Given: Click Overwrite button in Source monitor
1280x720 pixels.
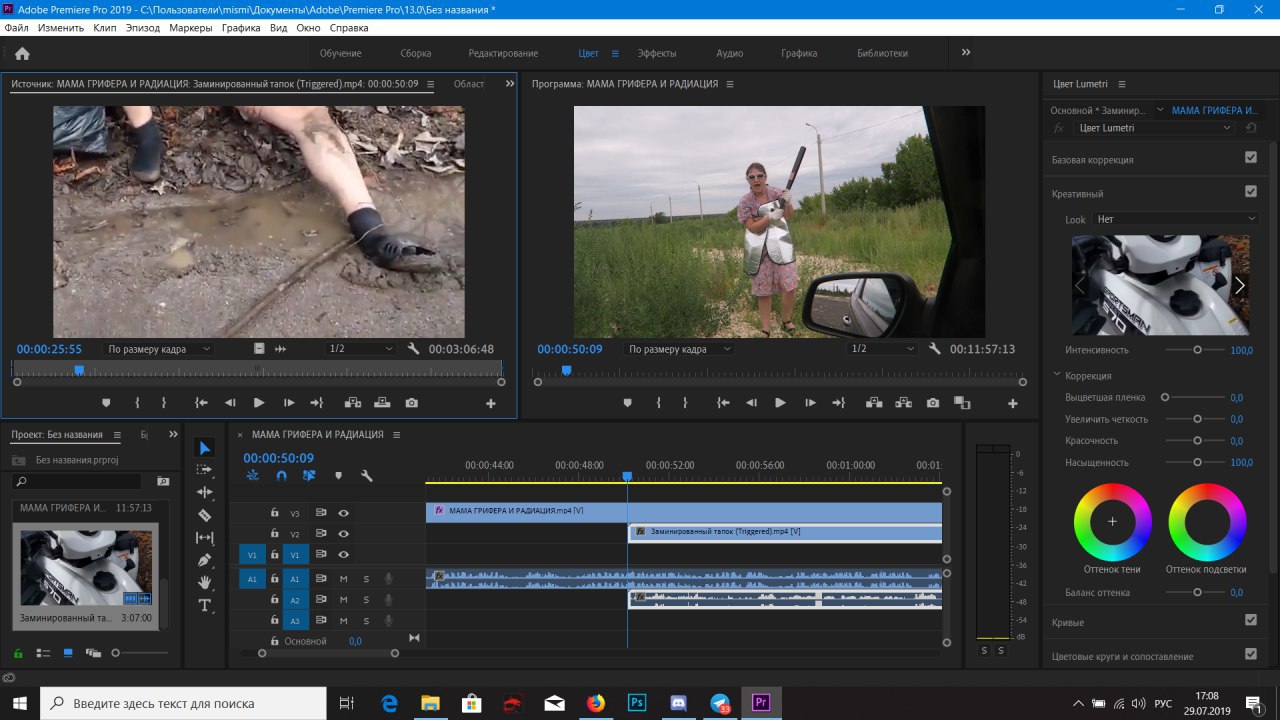Looking at the screenshot, I should point(382,403).
